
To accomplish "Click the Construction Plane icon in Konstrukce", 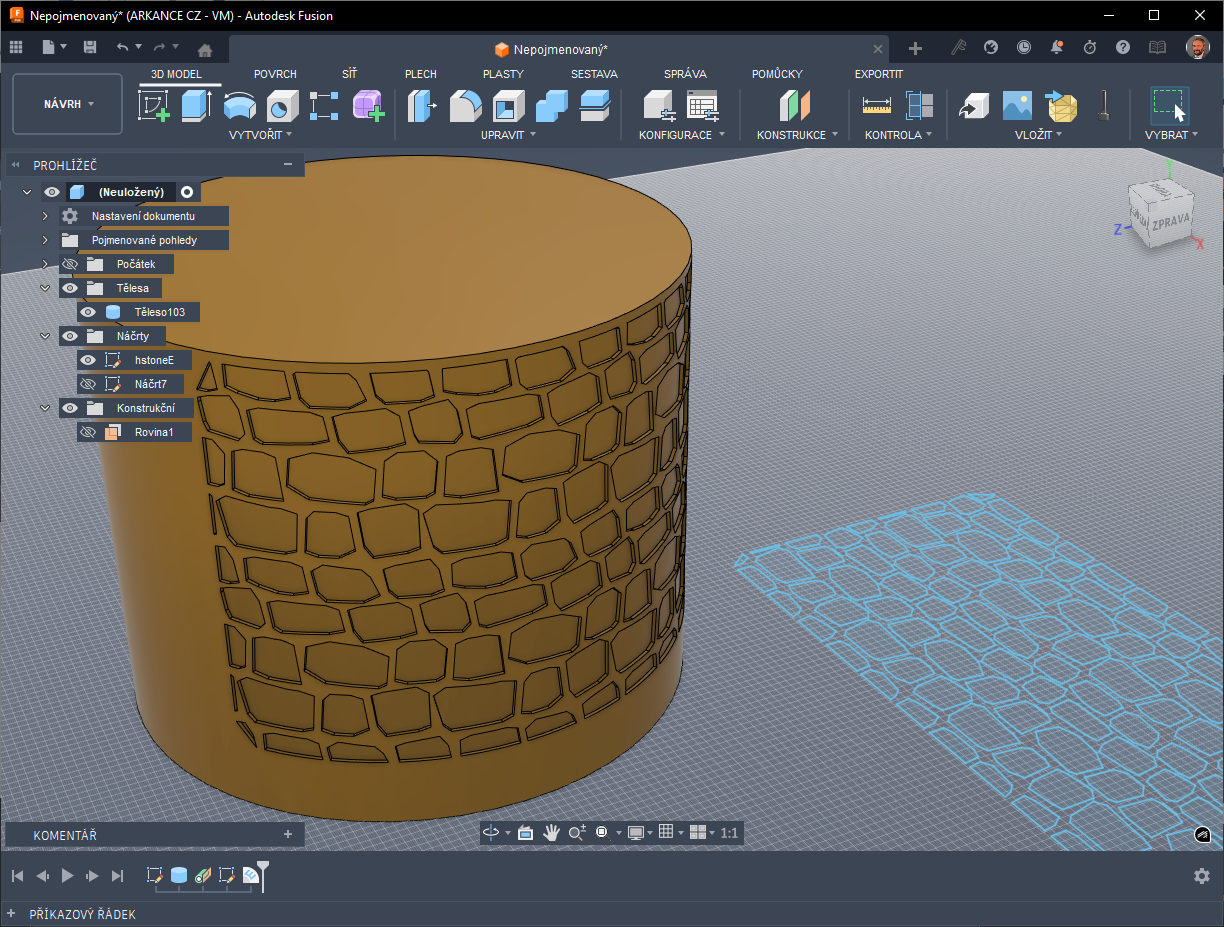I will click(795, 105).
